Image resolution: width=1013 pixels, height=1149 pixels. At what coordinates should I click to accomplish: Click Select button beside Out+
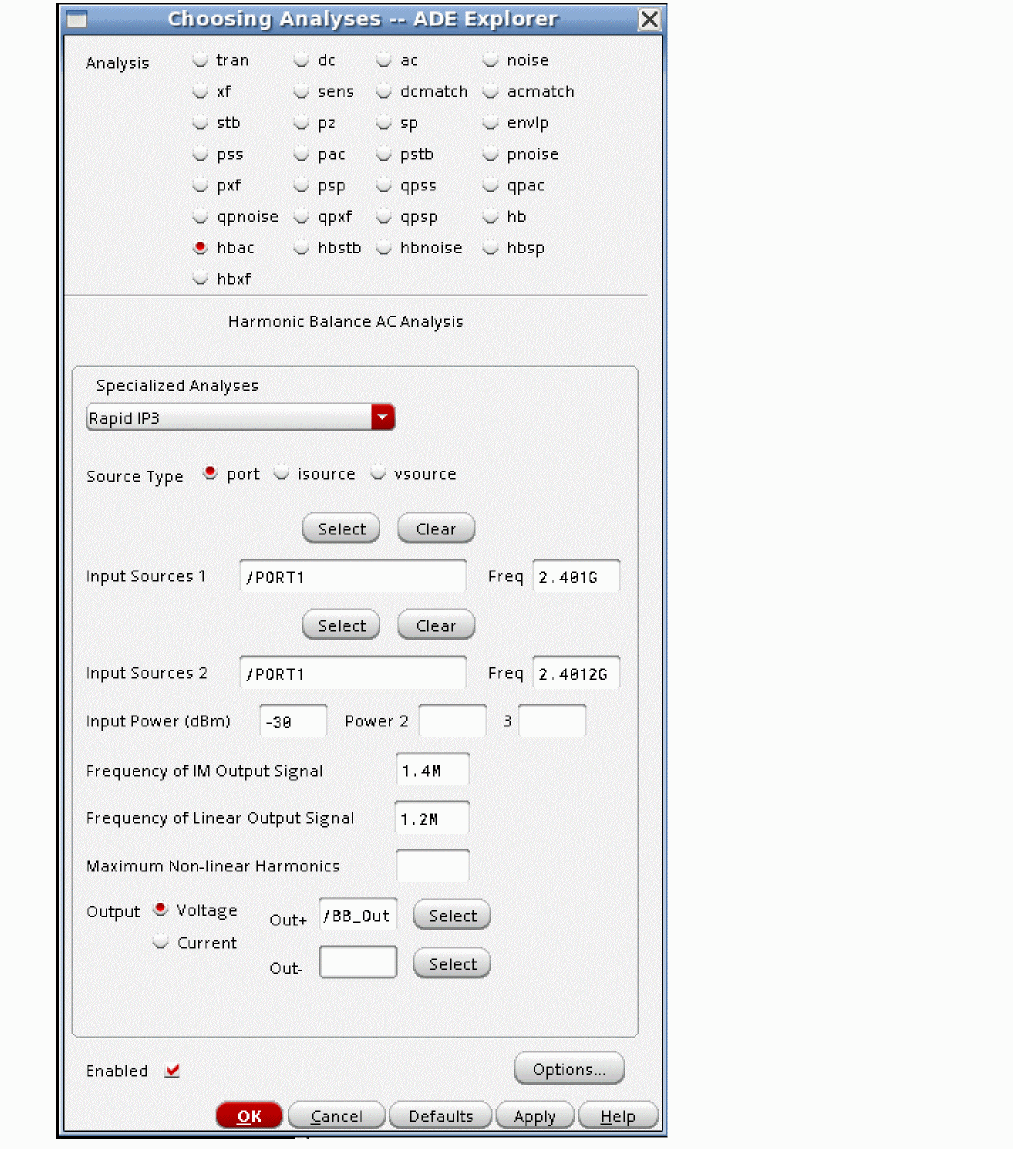[x=452, y=915]
